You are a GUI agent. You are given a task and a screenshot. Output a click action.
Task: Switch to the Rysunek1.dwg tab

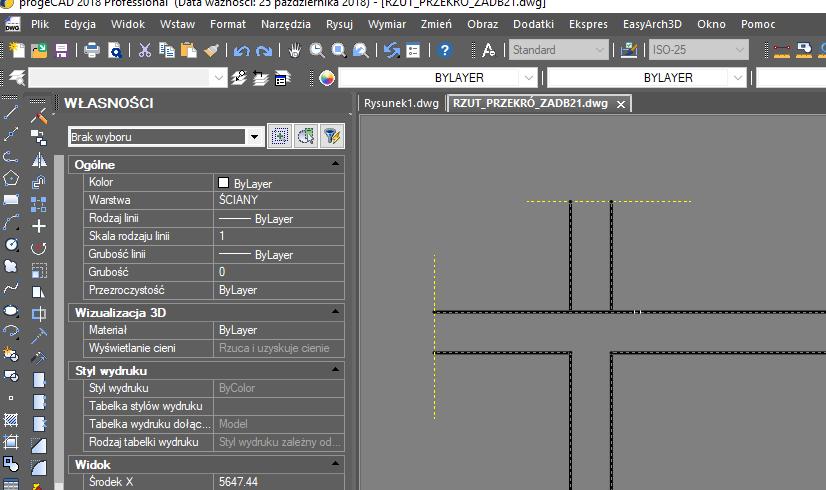pos(401,103)
